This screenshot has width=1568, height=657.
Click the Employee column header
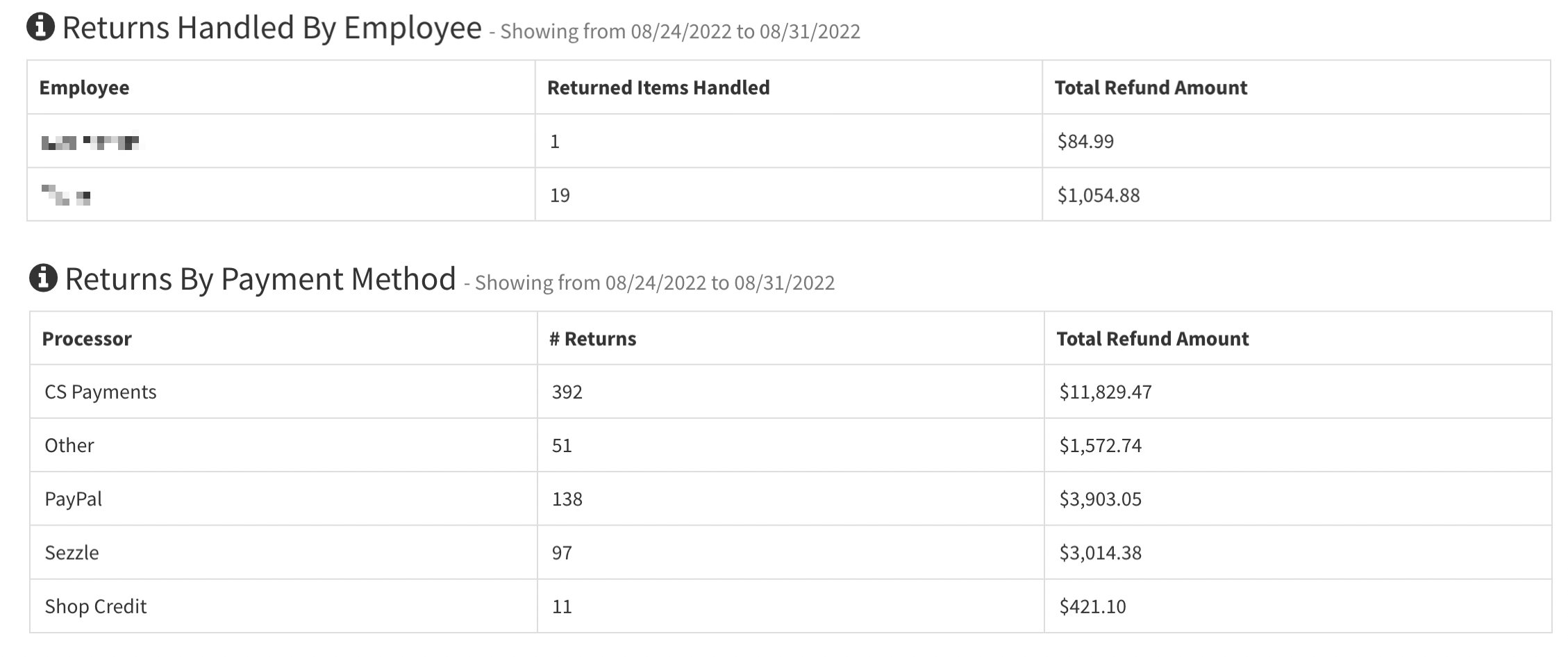[84, 88]
